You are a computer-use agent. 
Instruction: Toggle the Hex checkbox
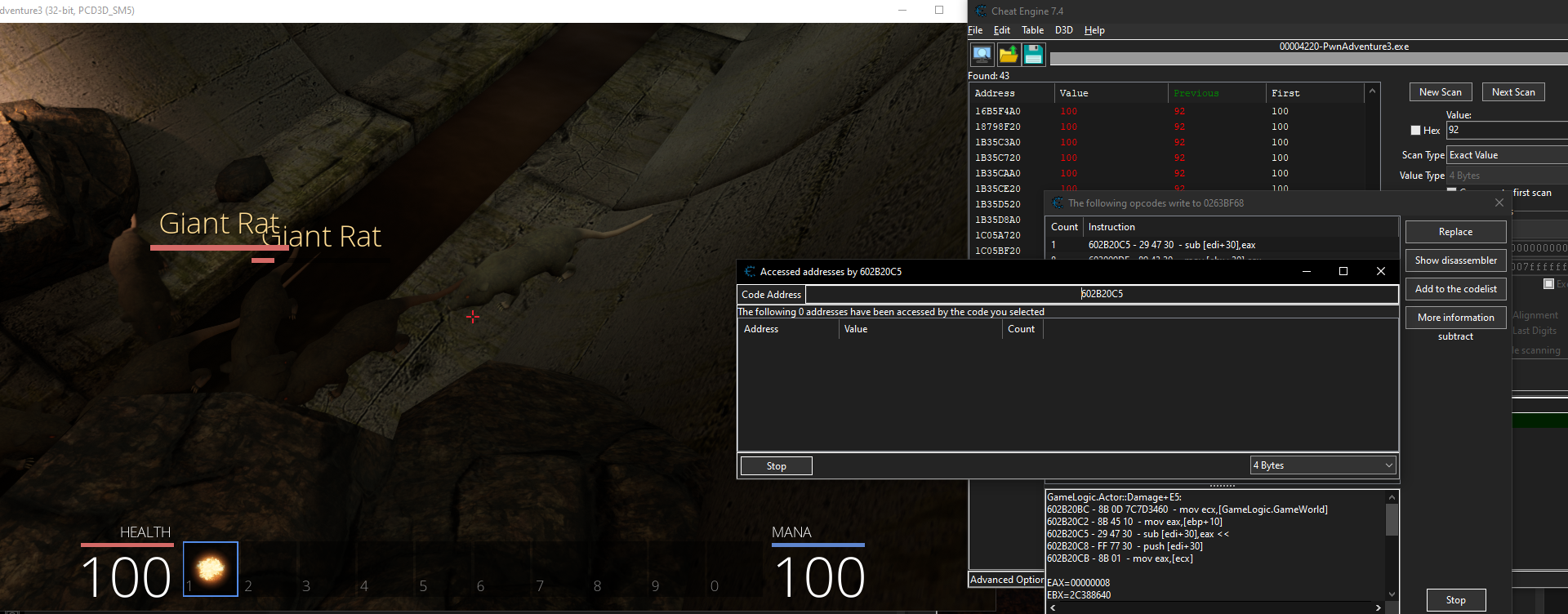[x=1416, y=131]
